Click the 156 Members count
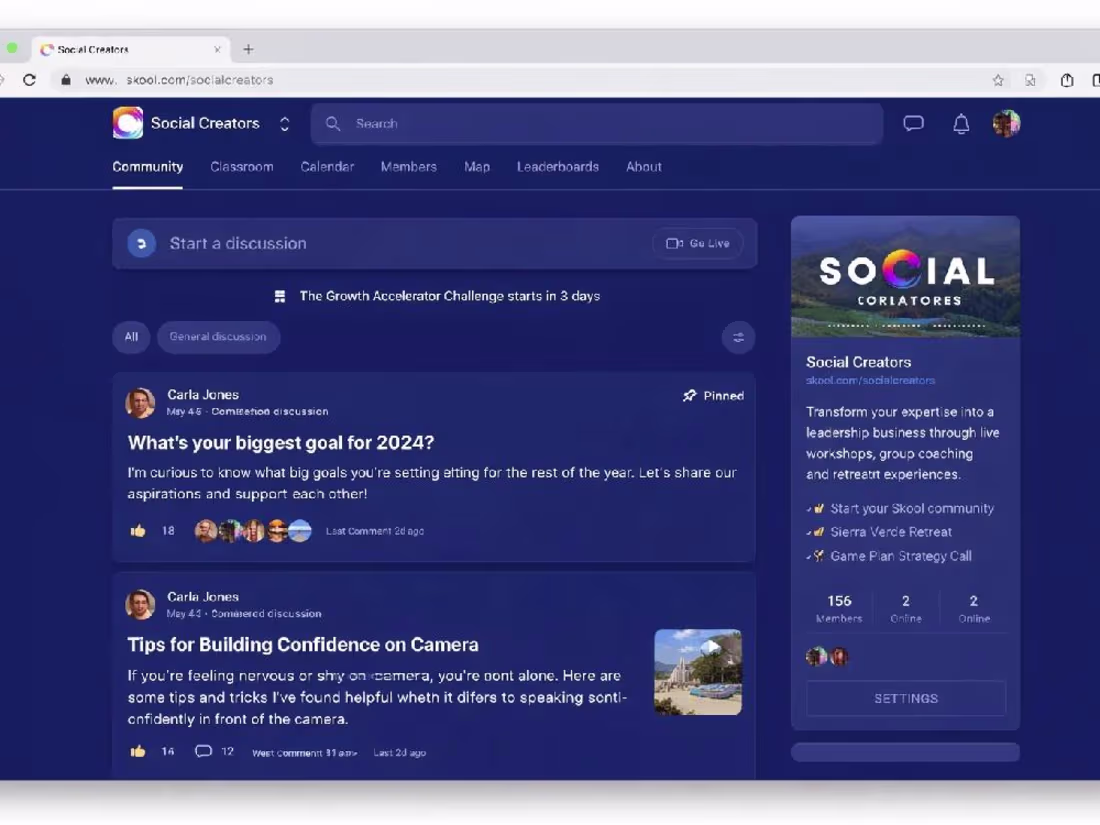Screen dimensions: 1100x825 tap(839, 608)
